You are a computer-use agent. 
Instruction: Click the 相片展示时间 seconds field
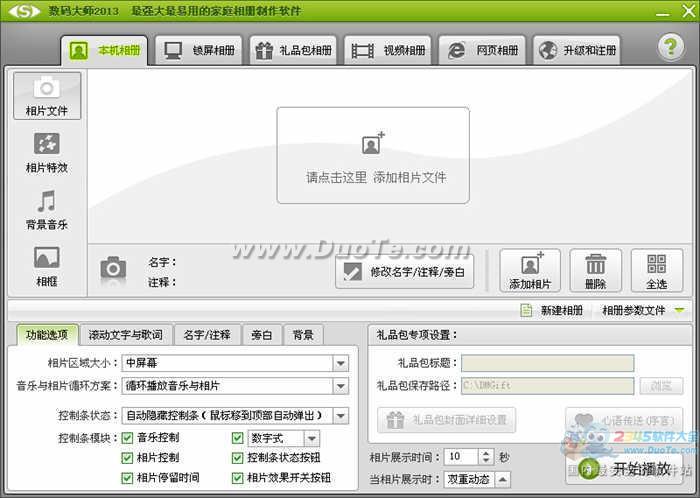click(461, 456)
